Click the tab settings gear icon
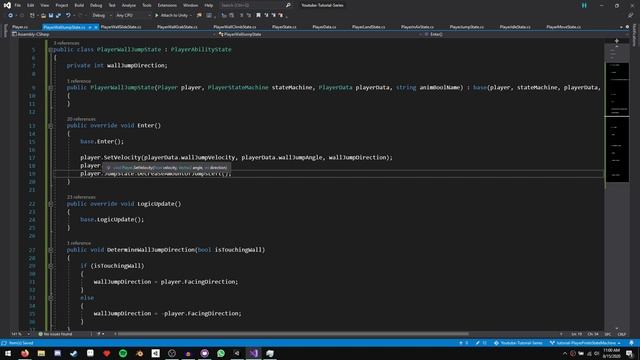This screenshot has width=640, height=360. tap(627, 27)
